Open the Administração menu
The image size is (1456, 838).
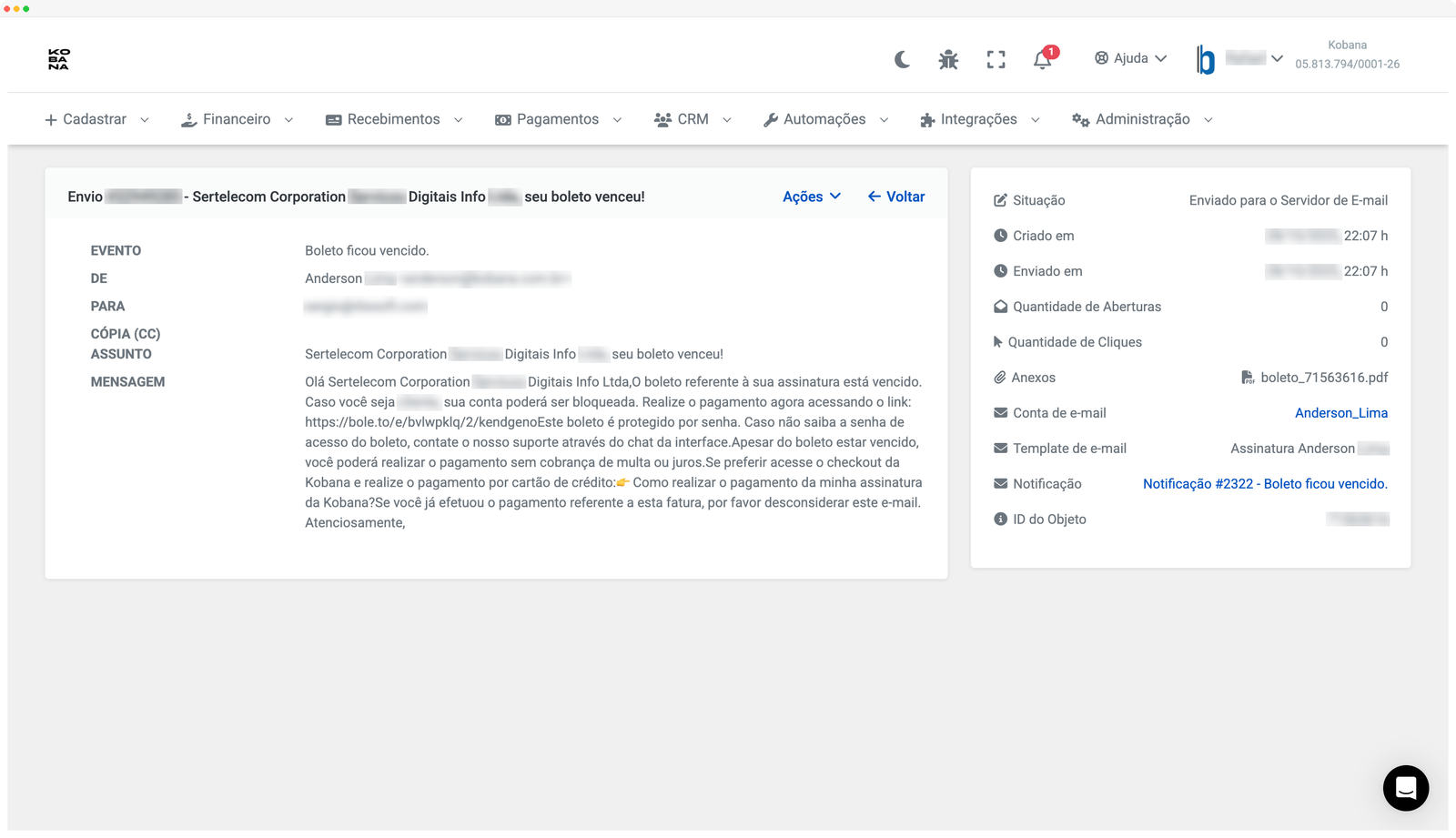pyautogui.click(x=1144, y=118)
